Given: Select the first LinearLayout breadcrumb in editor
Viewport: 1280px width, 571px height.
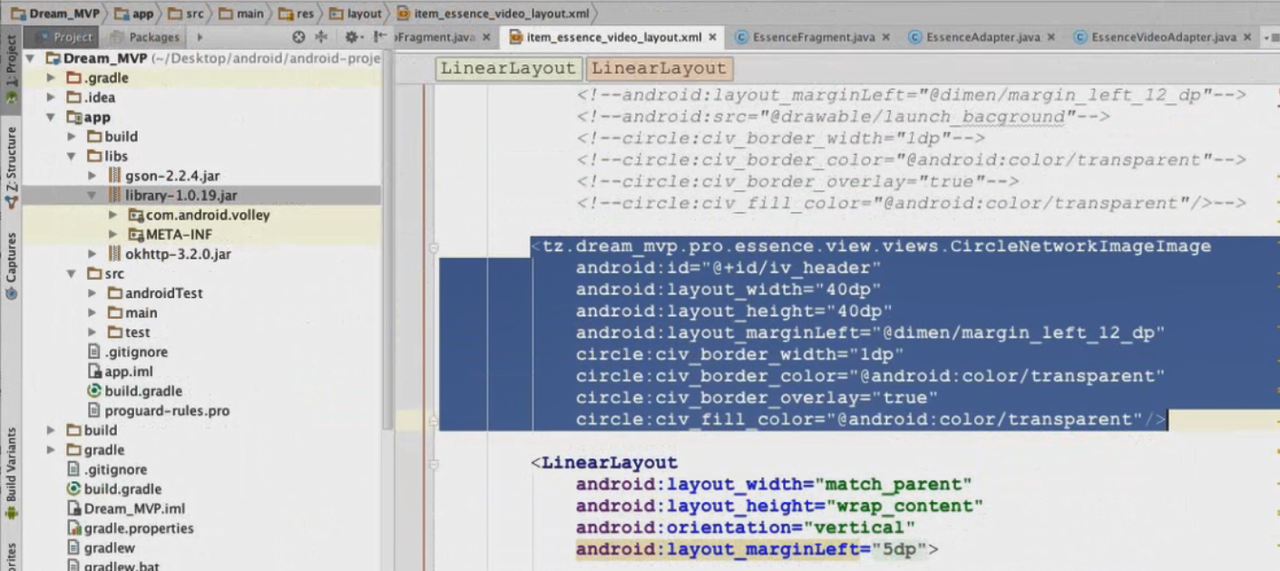Looking at the screenshot, I should pyautogui.click(x=508, y=69).
